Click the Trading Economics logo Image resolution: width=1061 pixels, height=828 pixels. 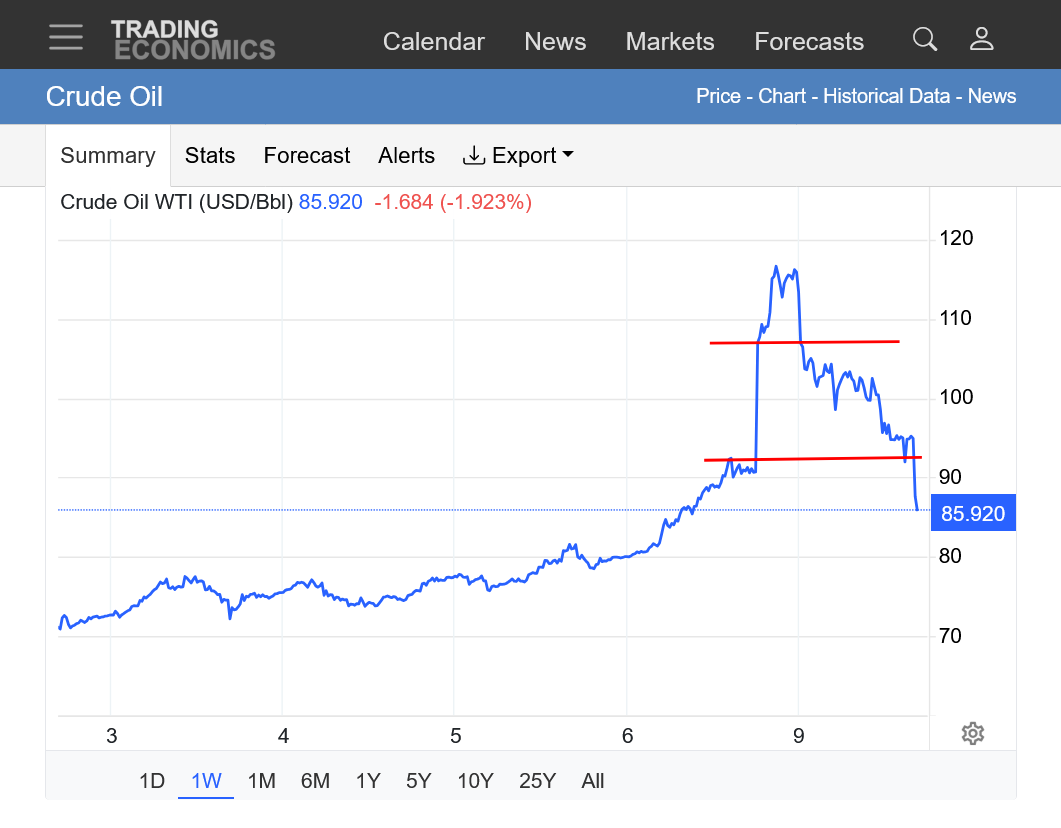point(192,40)
